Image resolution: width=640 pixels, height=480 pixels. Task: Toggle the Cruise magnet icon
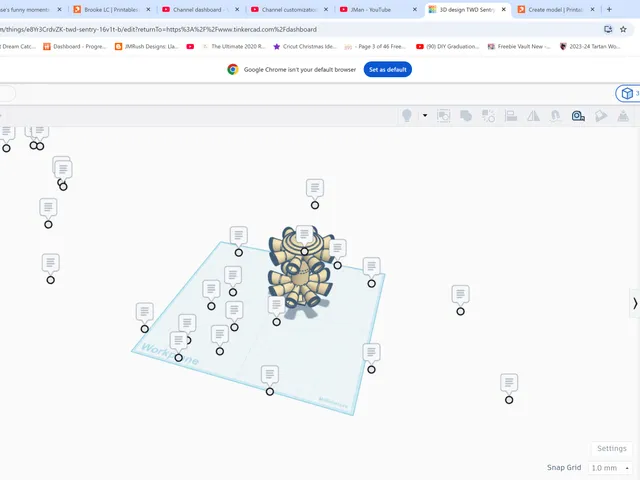(x=556, y=116)
